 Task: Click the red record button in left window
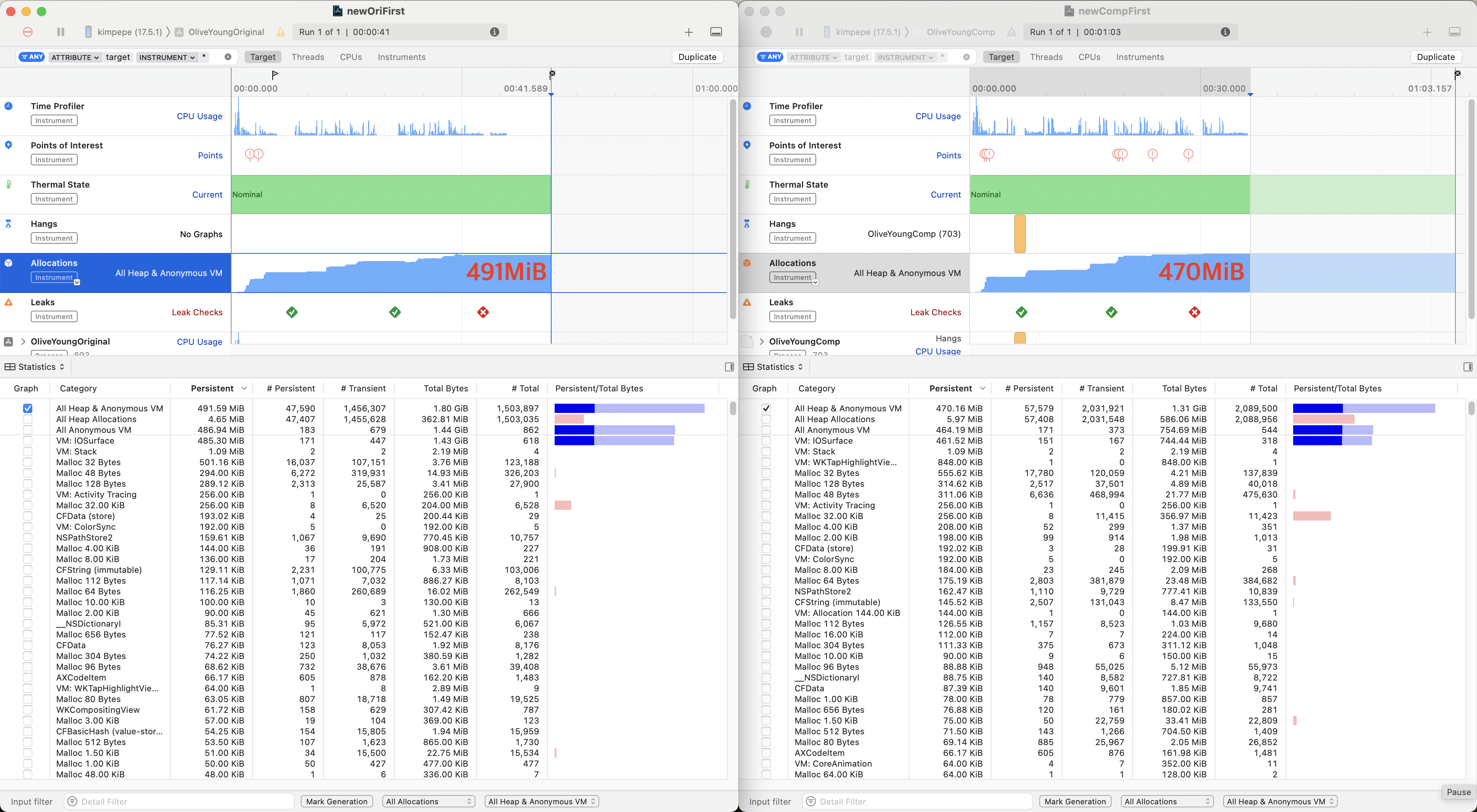click(28, 32)
